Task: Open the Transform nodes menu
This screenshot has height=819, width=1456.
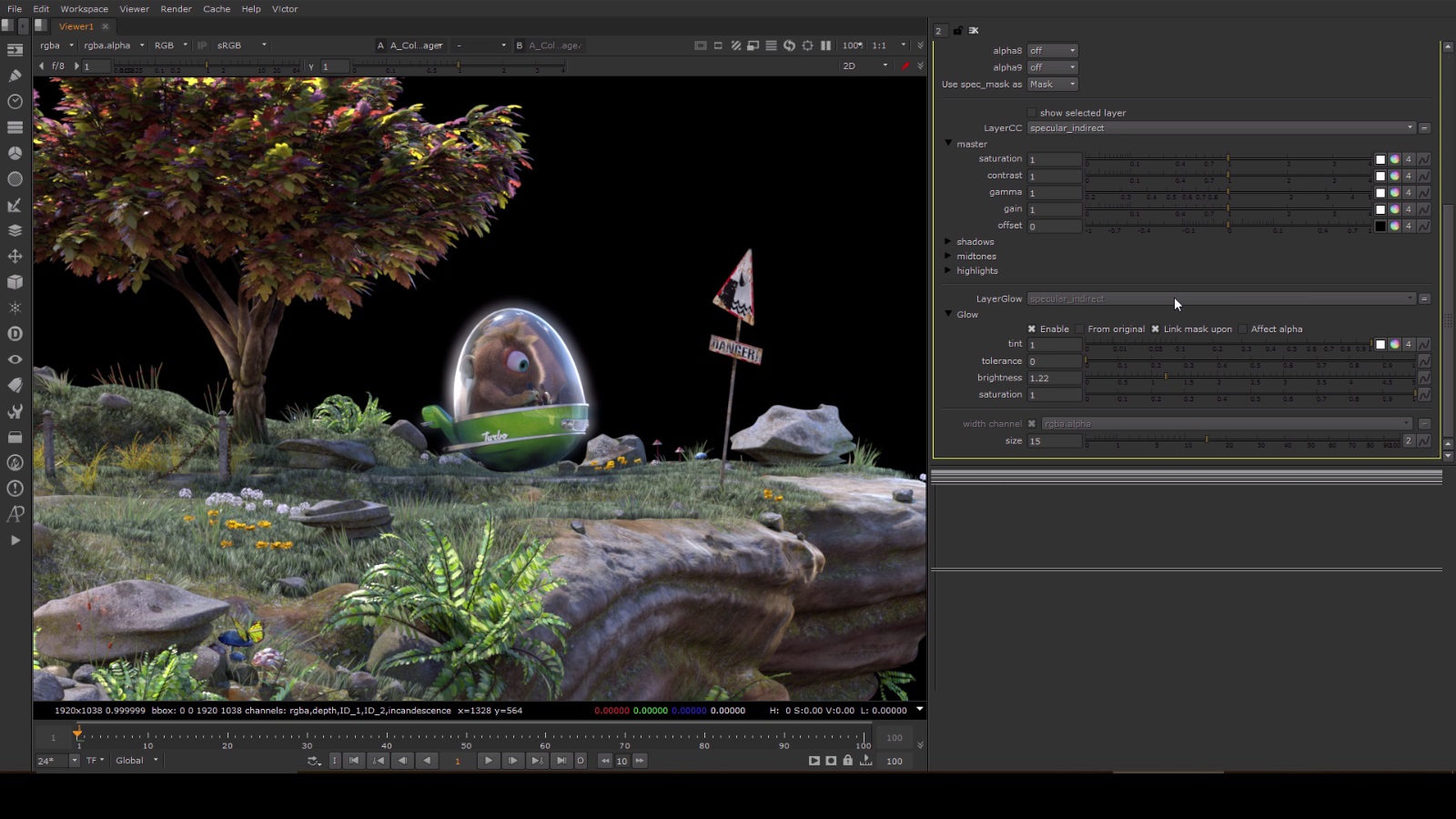Action: tap(15, 257)
